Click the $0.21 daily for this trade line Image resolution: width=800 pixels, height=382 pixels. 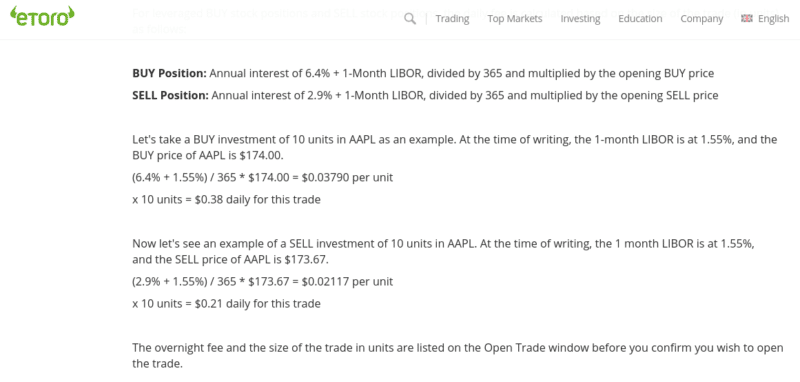point(226,303)
